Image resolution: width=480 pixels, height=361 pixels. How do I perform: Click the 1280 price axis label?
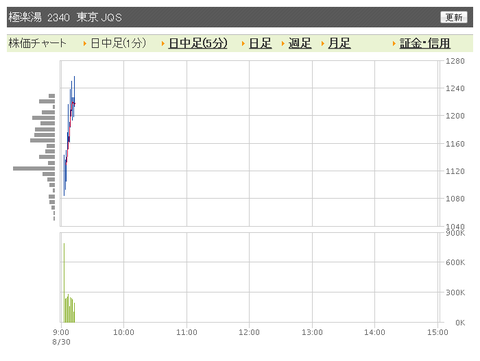point(455,61)
